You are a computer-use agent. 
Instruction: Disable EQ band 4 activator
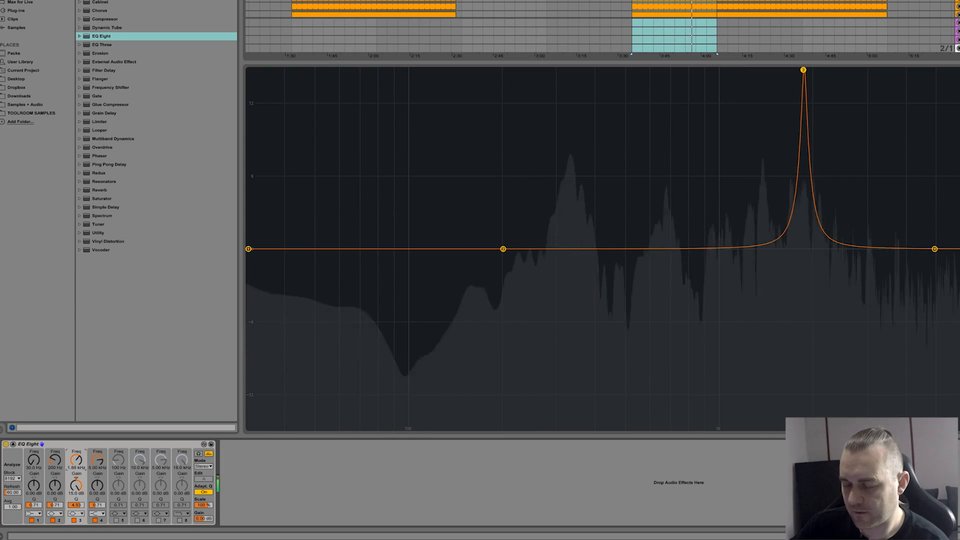[x=95, y=520]
